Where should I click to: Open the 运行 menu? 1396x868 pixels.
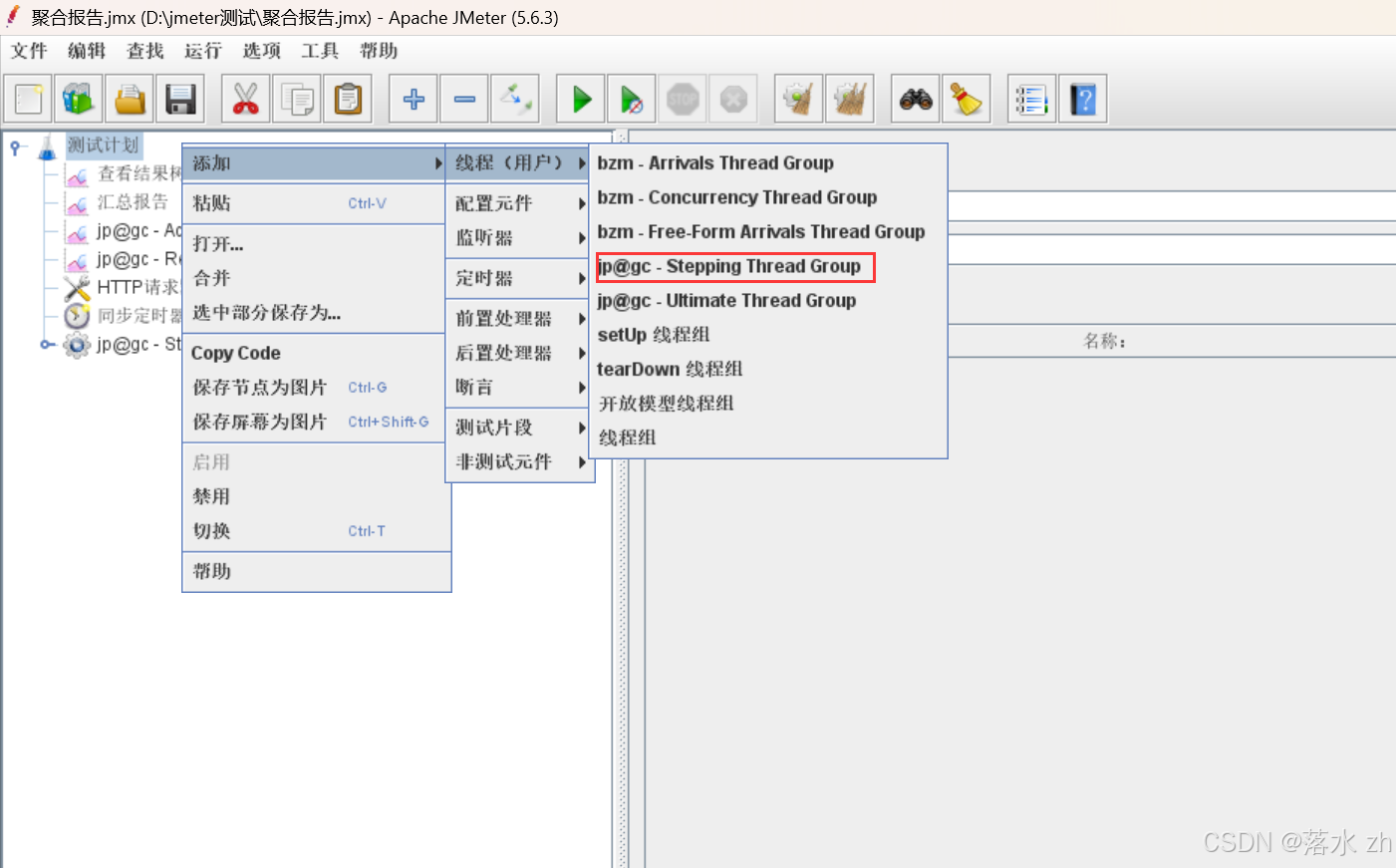[203, 51]
